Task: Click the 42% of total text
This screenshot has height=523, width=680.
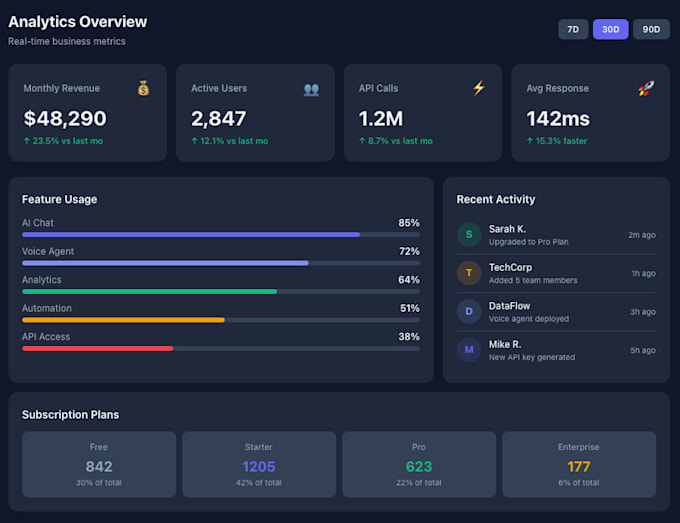Action: pyautogui.click(x=259, y=483)
